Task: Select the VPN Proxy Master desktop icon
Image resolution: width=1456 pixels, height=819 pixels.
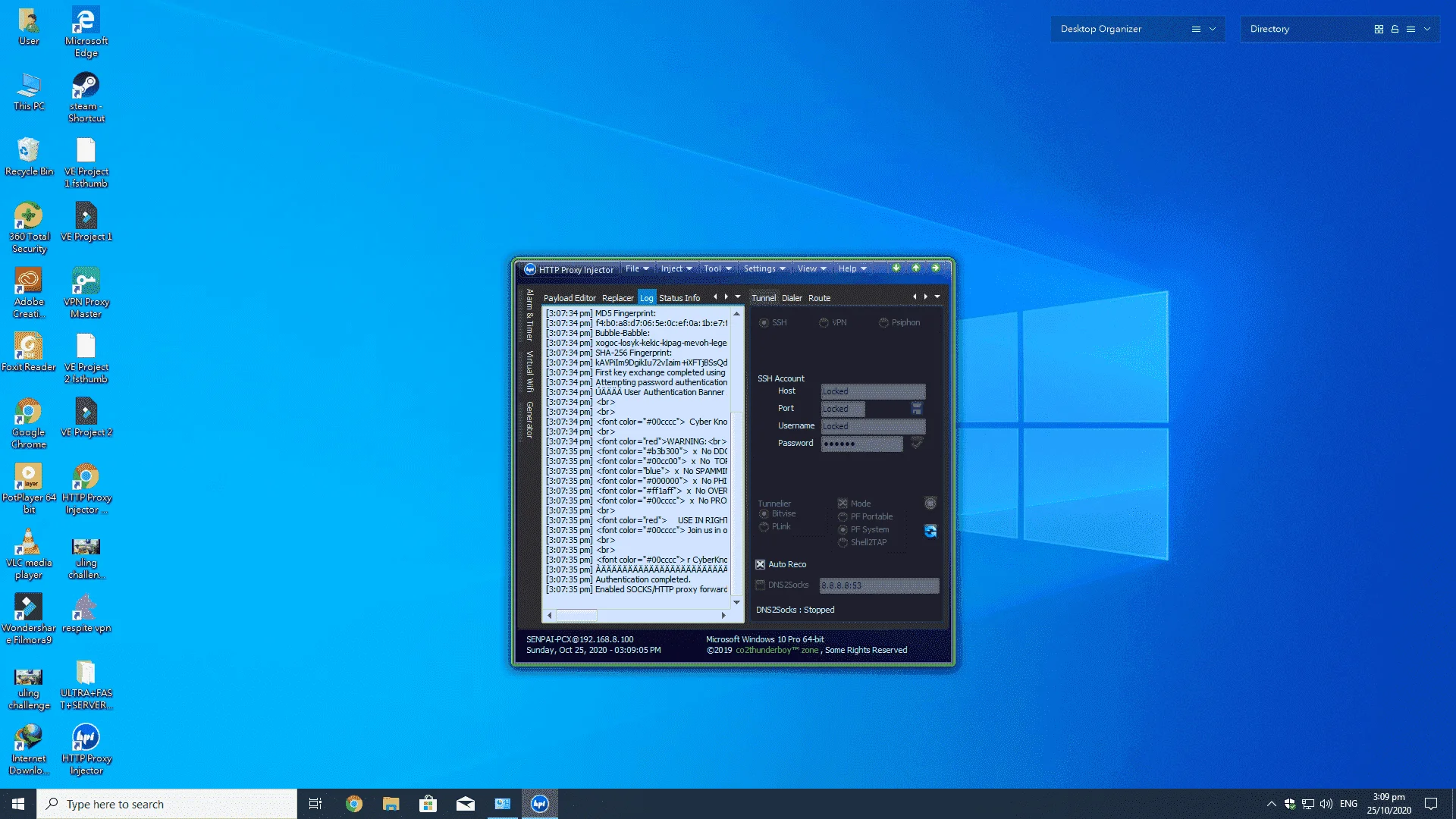Action: coord(86,293)
